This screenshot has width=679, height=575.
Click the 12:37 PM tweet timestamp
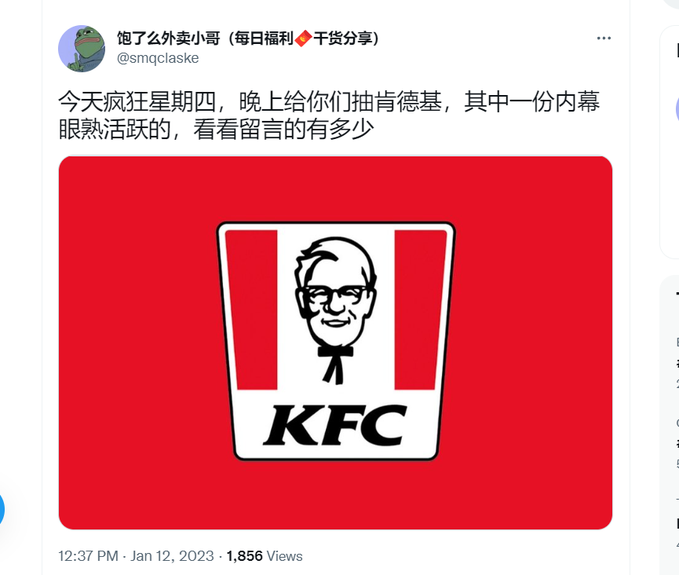88,556
